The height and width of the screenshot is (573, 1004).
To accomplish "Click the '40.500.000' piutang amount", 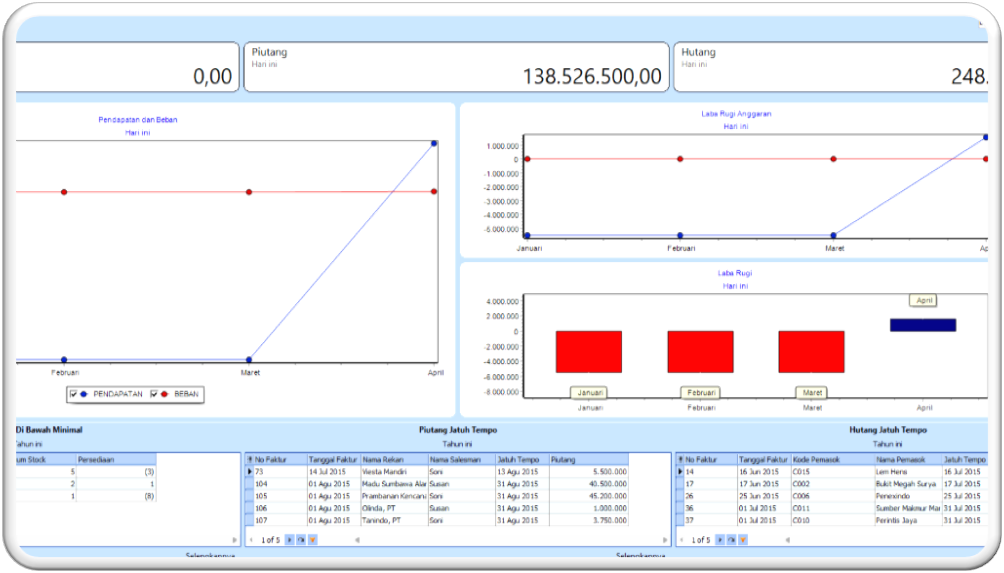I will 589,484.
